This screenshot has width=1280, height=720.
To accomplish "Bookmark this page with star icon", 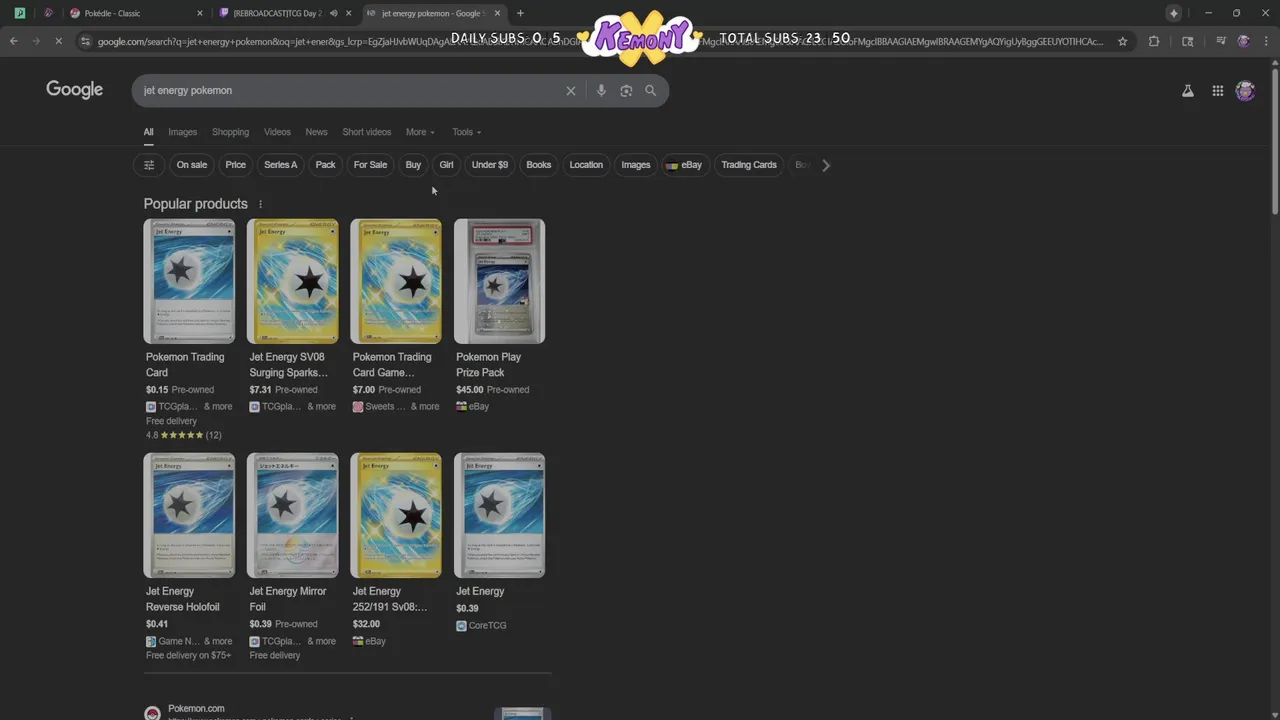I will [1123, 41].
